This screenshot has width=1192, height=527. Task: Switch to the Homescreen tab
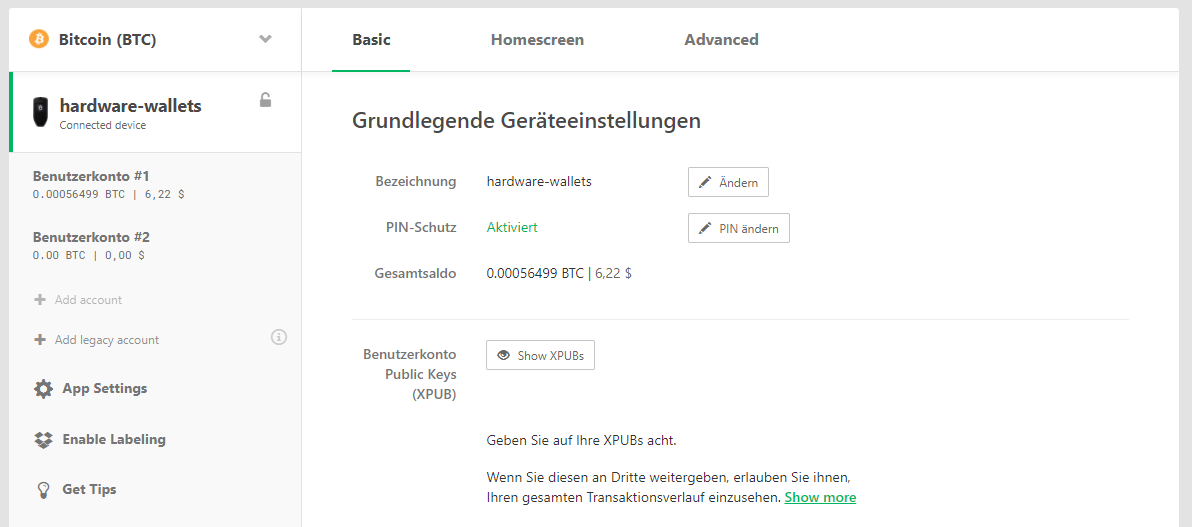click(537, 40)
